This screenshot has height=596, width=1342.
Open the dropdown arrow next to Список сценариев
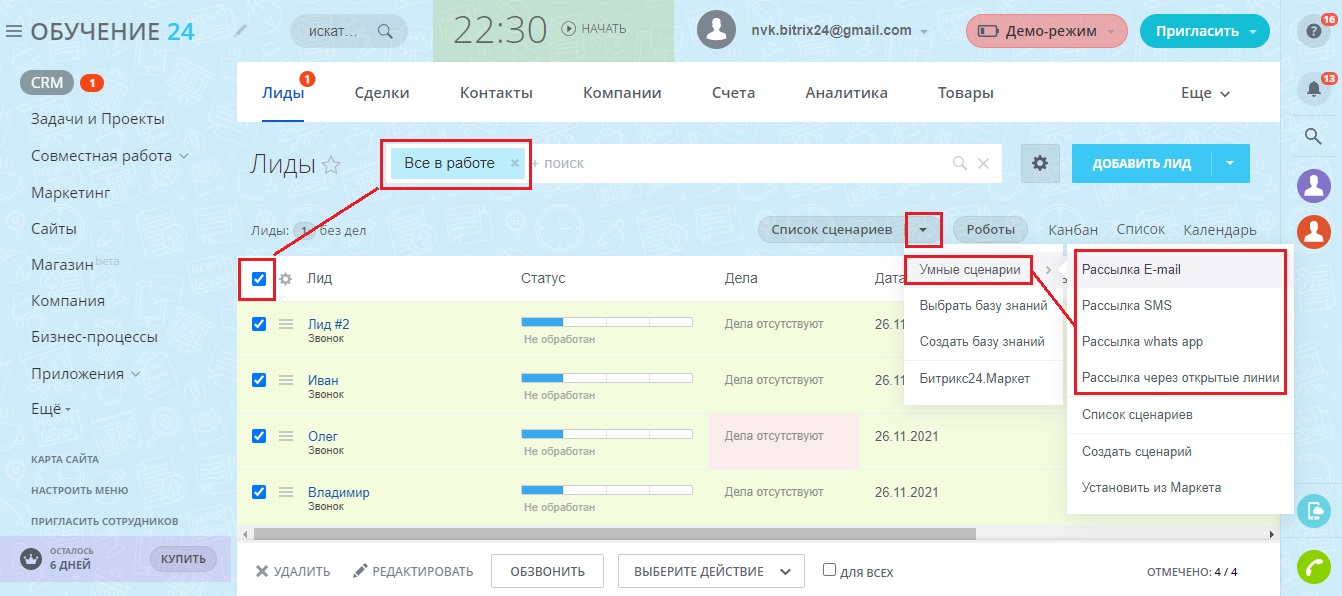pyautogui.click(x=924, y=230)
